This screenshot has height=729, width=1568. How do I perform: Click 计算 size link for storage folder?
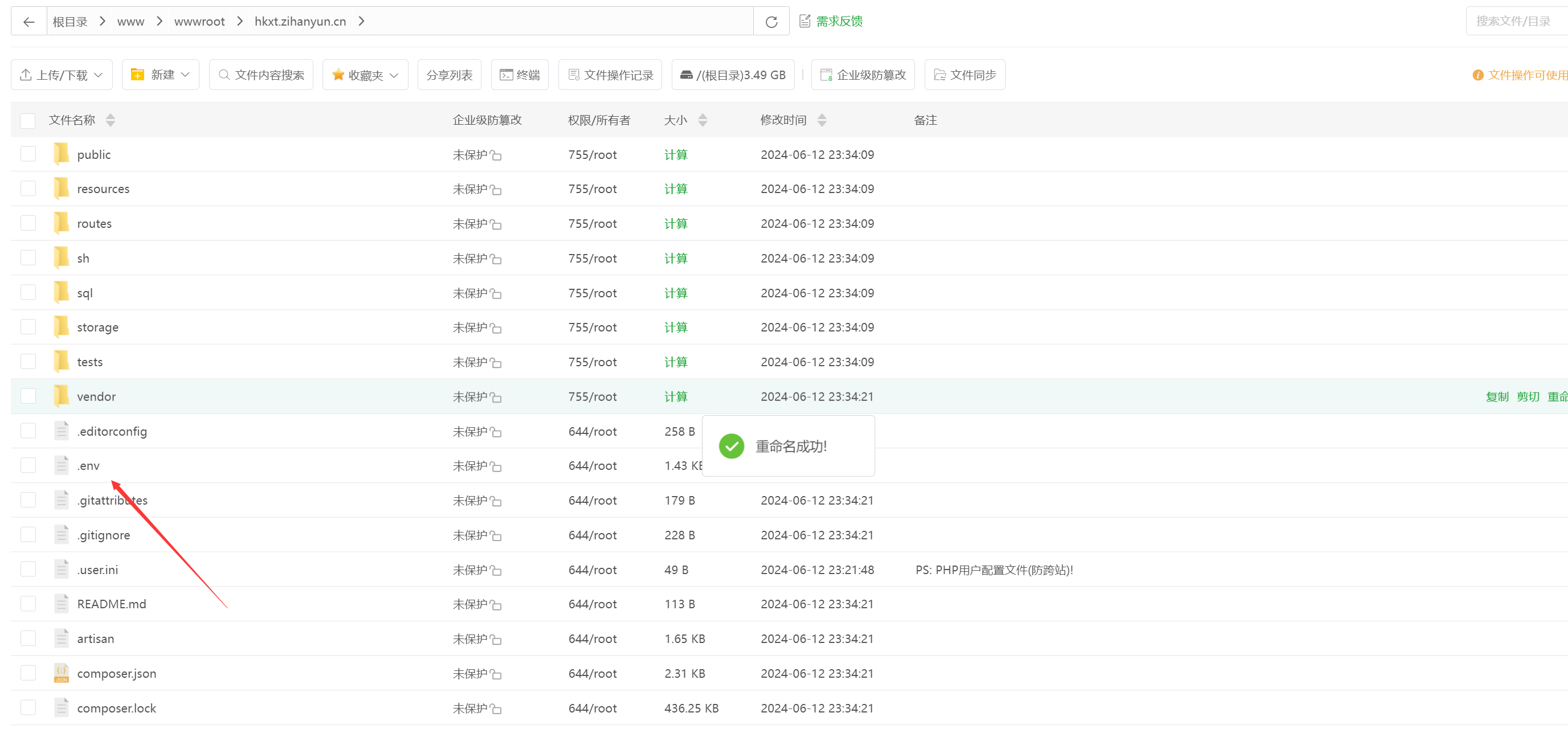pos(676,327)
